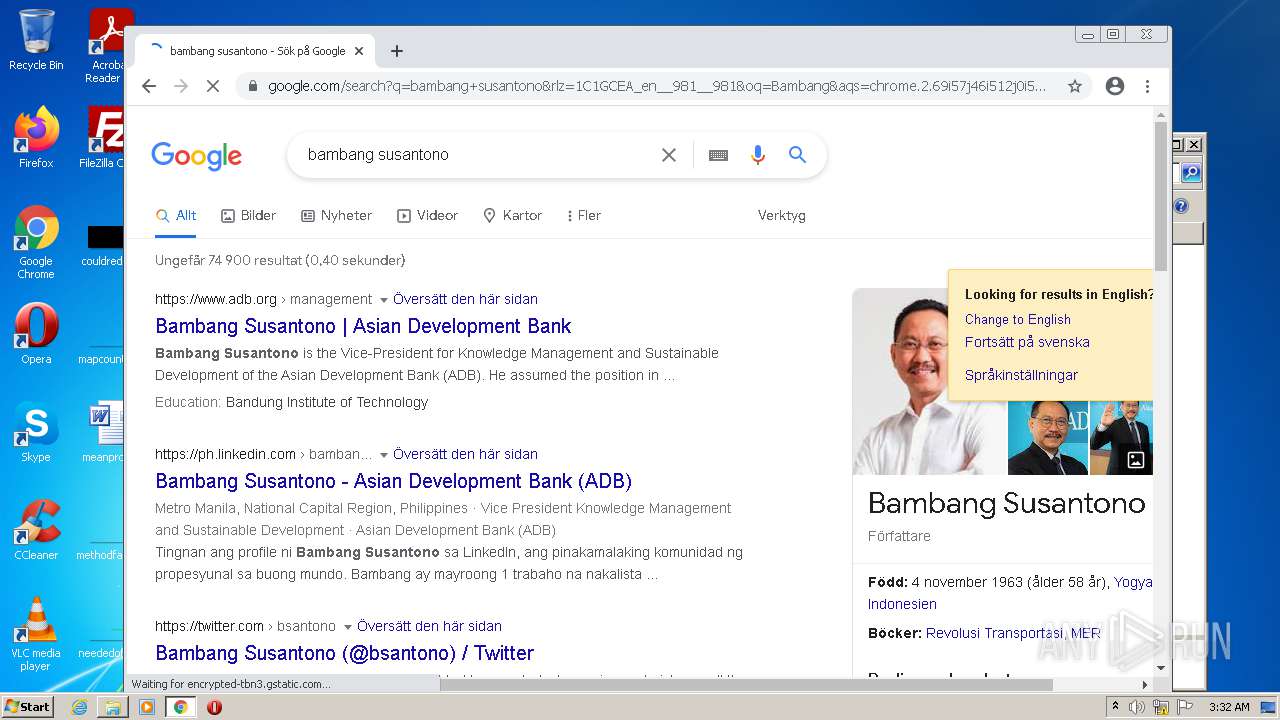Click the help icon in the background window

1181,206
